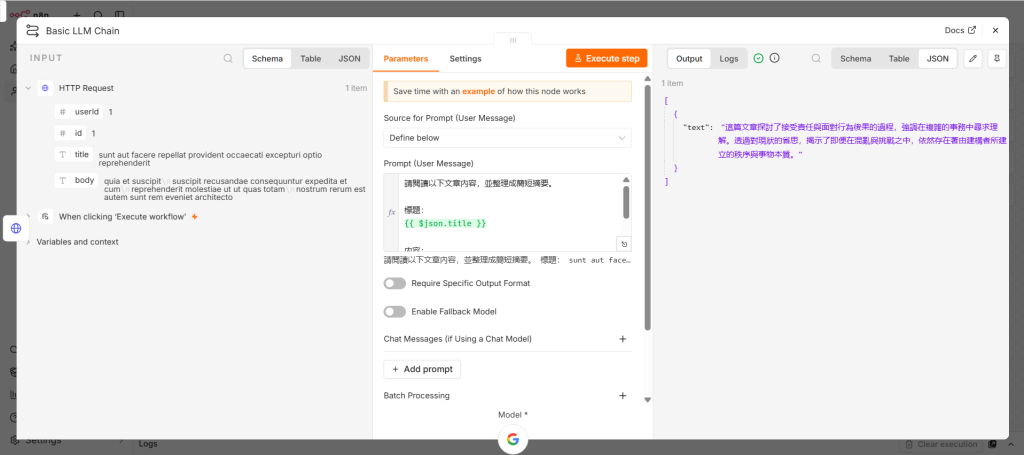Click the green success check icon
This screenshot has height=455, width=1024.
[758, 58]
